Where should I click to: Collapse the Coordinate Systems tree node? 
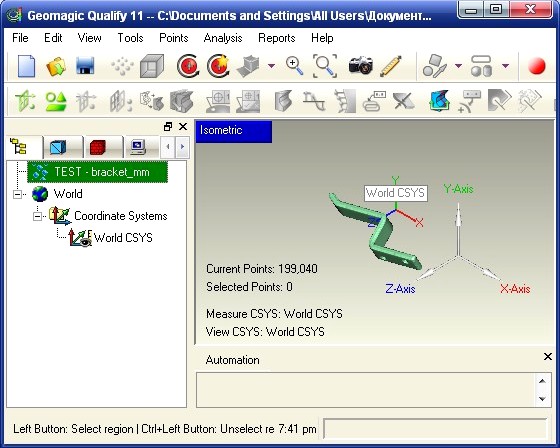click(37, 216)
